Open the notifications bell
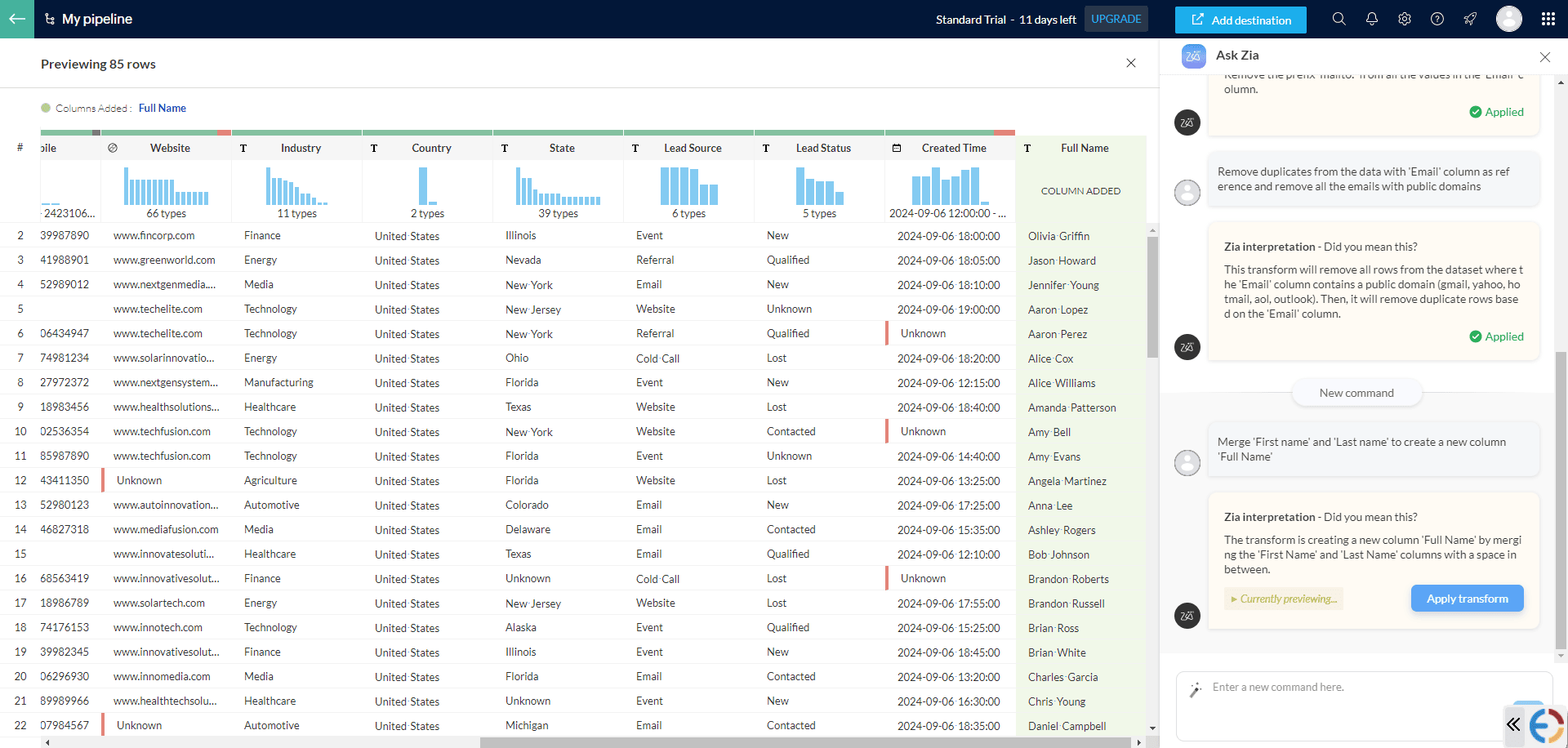 coord(1371,19)
